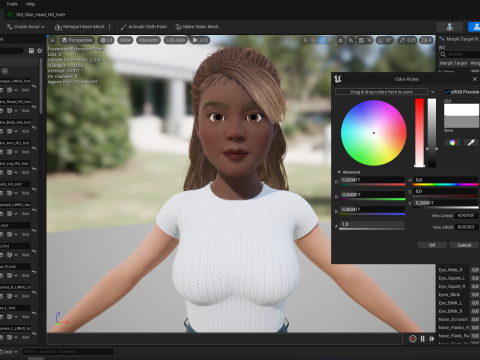Click the Old white color swatch

(x=461, y=110)
